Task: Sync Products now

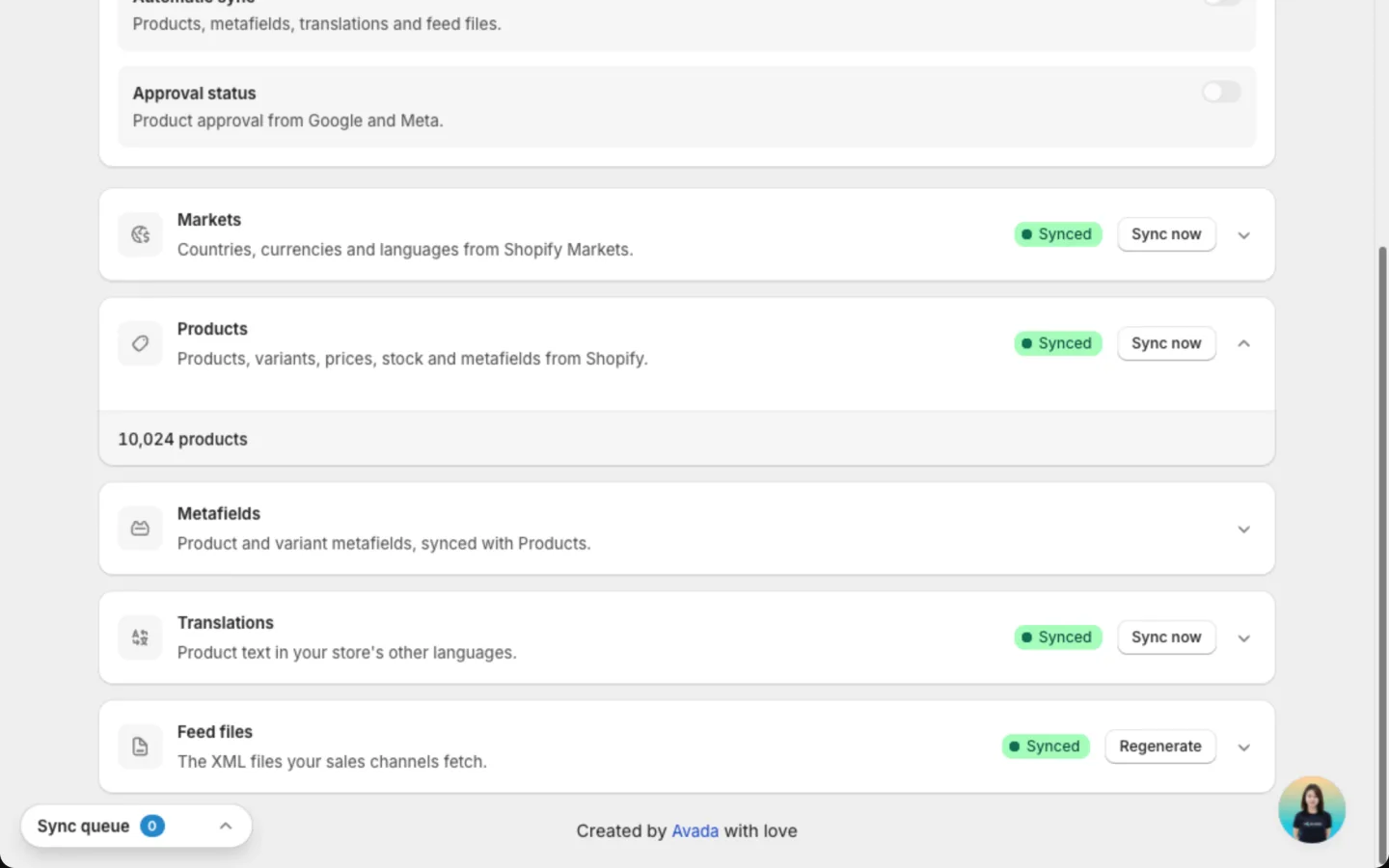Action: click(x=1166, y=343)
